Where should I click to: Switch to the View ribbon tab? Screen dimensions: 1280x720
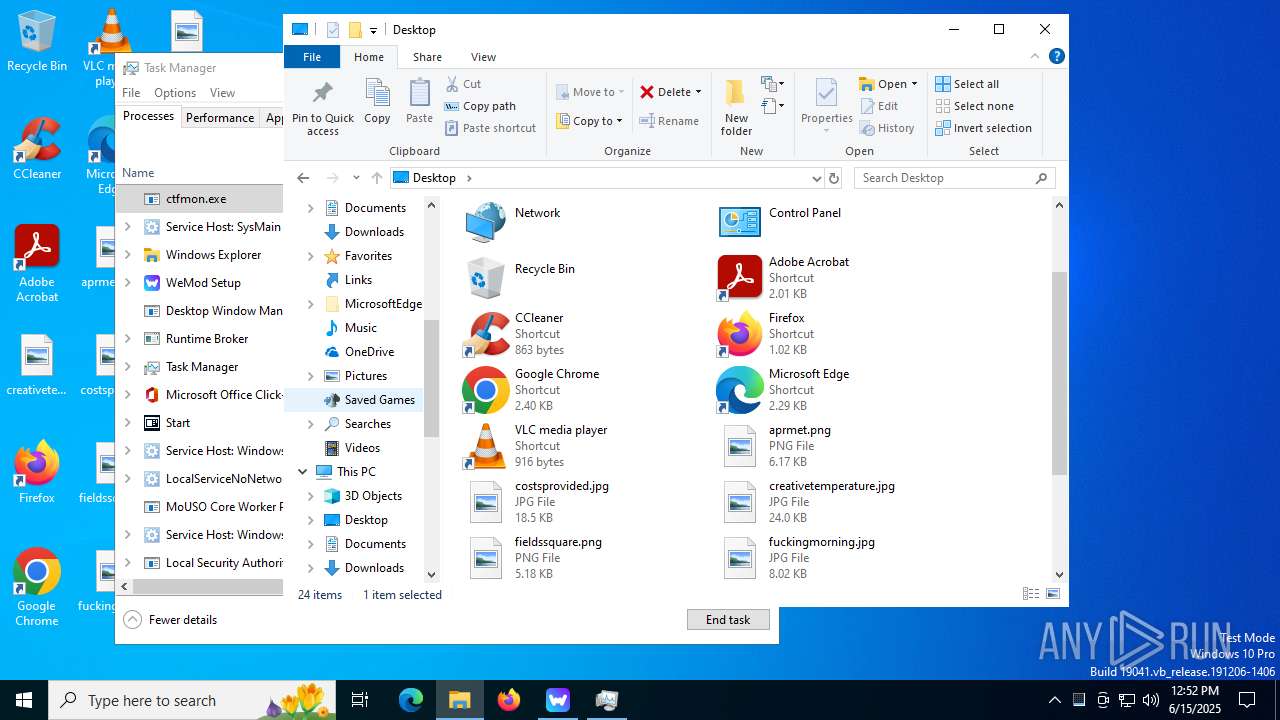click(x=483, y=57)
